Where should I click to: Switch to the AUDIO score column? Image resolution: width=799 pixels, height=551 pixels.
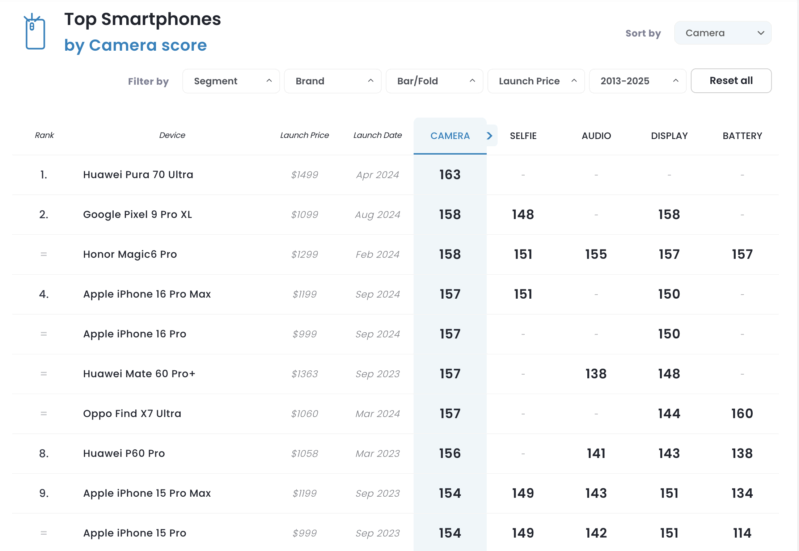click(x=596, y=136)
